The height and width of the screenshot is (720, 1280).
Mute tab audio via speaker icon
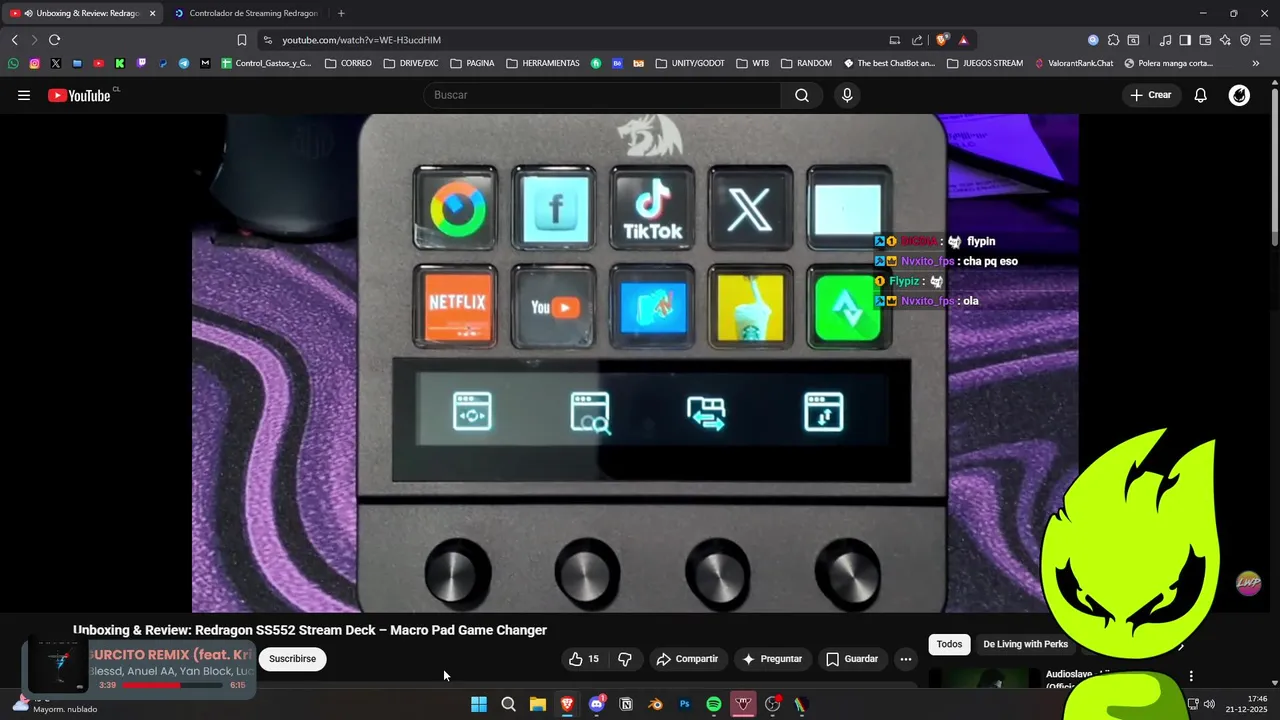pos(27,13)
